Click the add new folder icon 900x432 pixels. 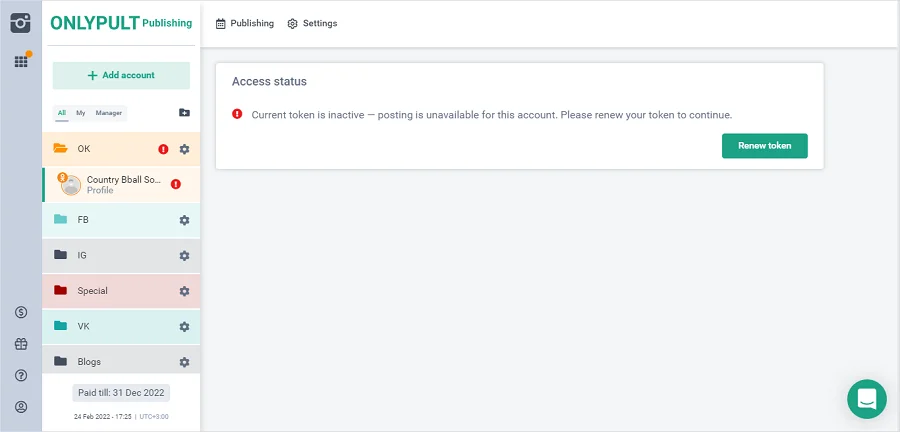tap(184, 113)
